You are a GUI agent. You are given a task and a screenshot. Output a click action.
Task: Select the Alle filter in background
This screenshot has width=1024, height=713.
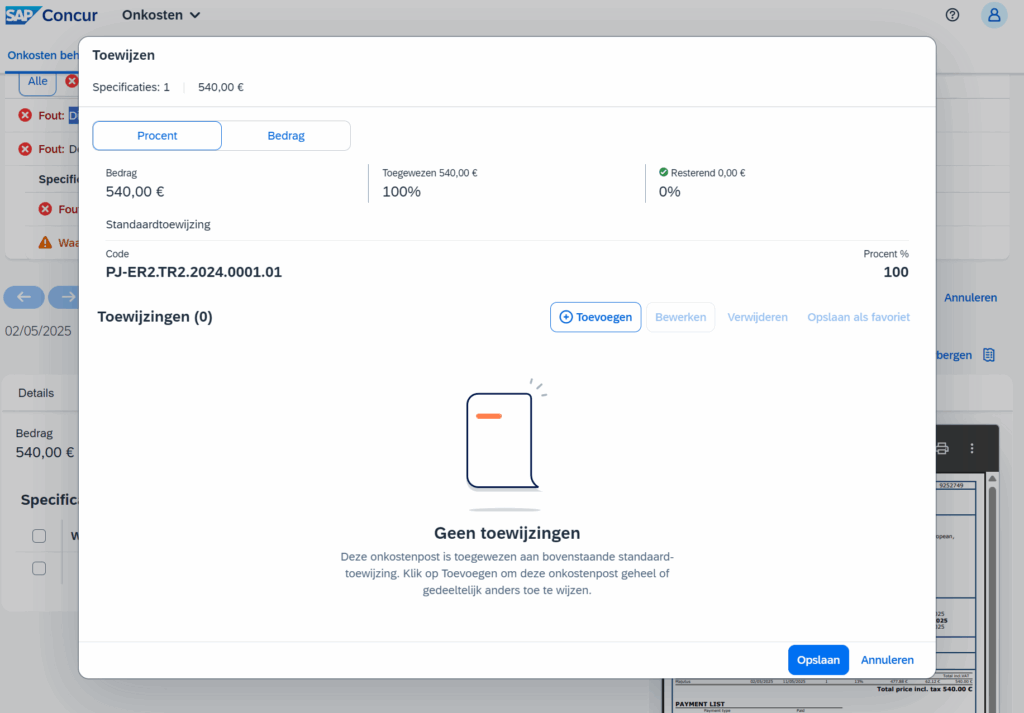[x=37, y=82]
